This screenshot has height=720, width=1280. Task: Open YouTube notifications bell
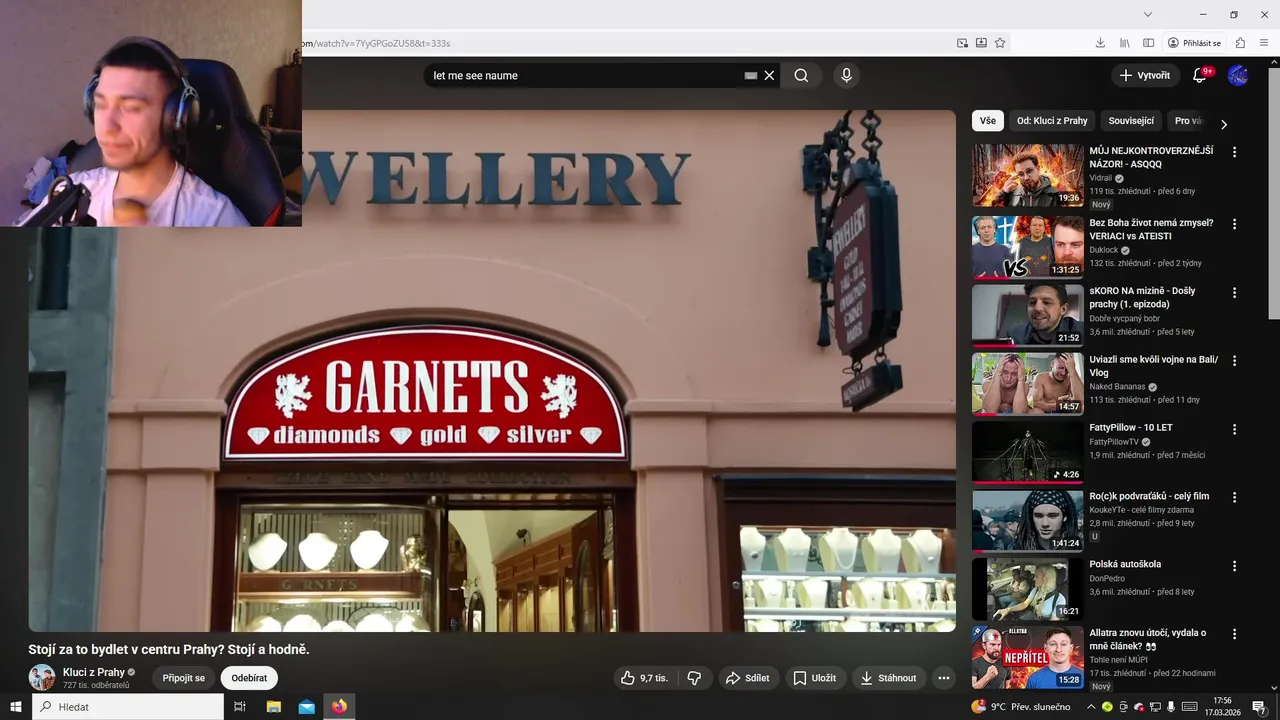click(x=1200, y=75)
